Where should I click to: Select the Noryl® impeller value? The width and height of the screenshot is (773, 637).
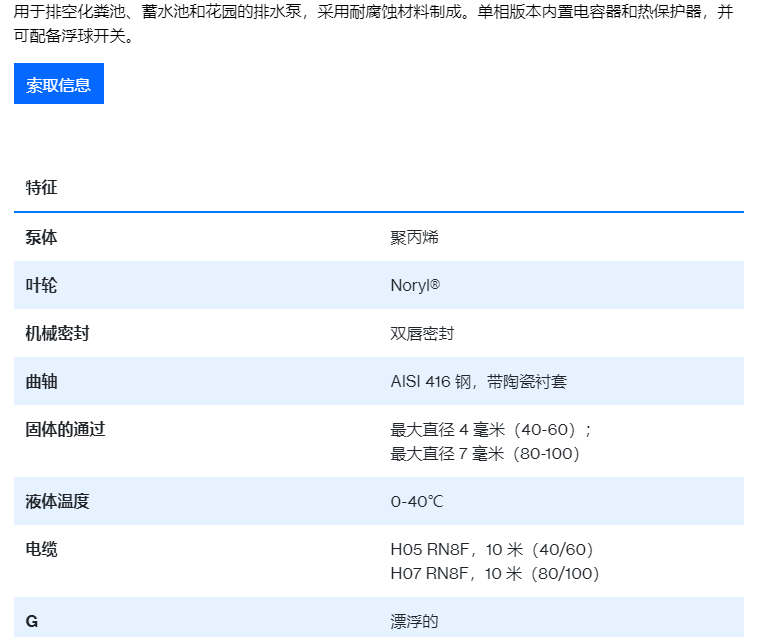coord(415,285)
